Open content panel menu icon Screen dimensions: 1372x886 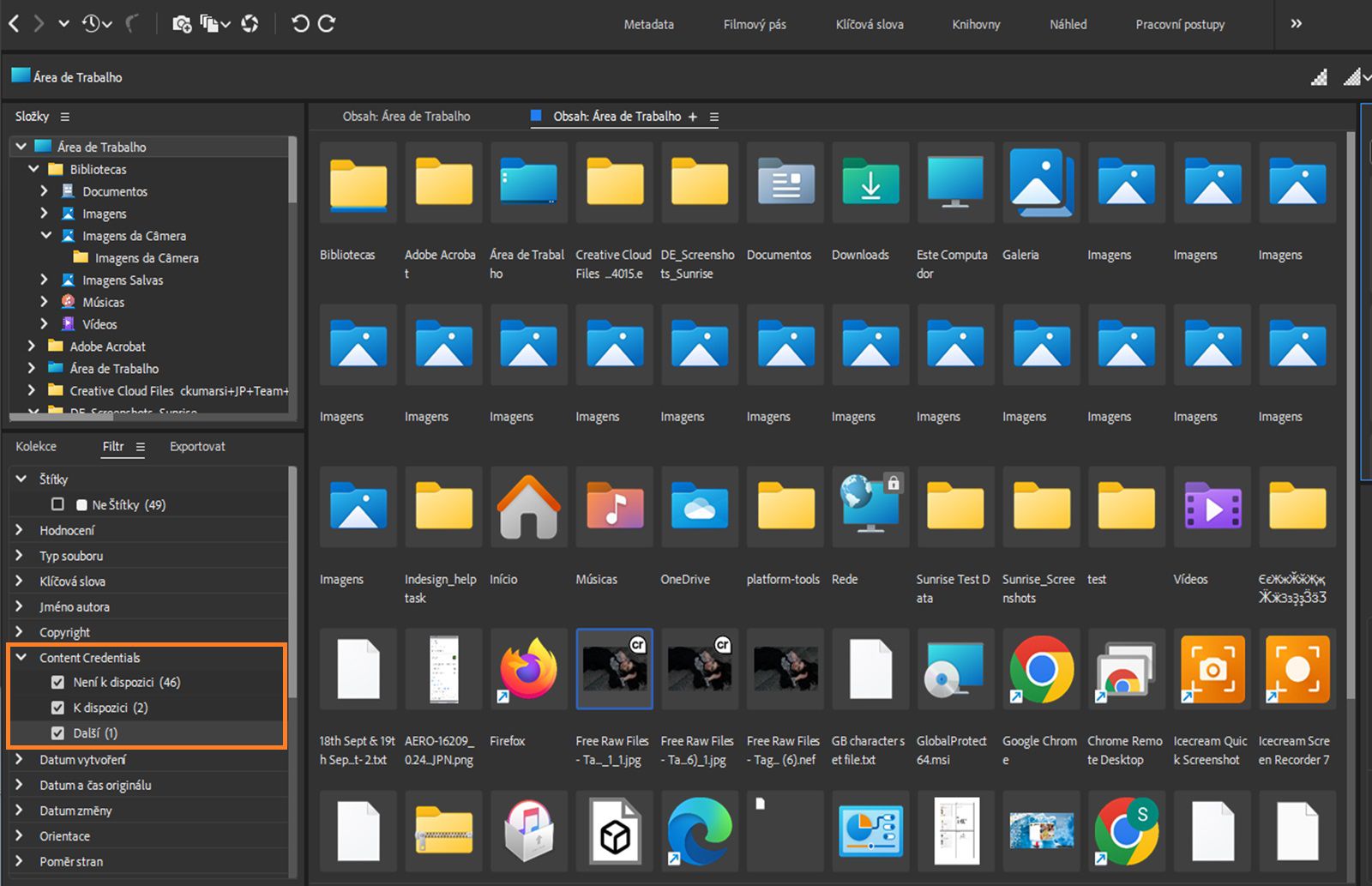[x=713, y=117]
